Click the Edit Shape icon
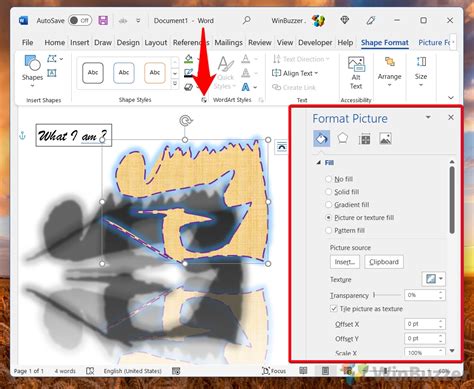474x389 pixels. pos(52,59)
